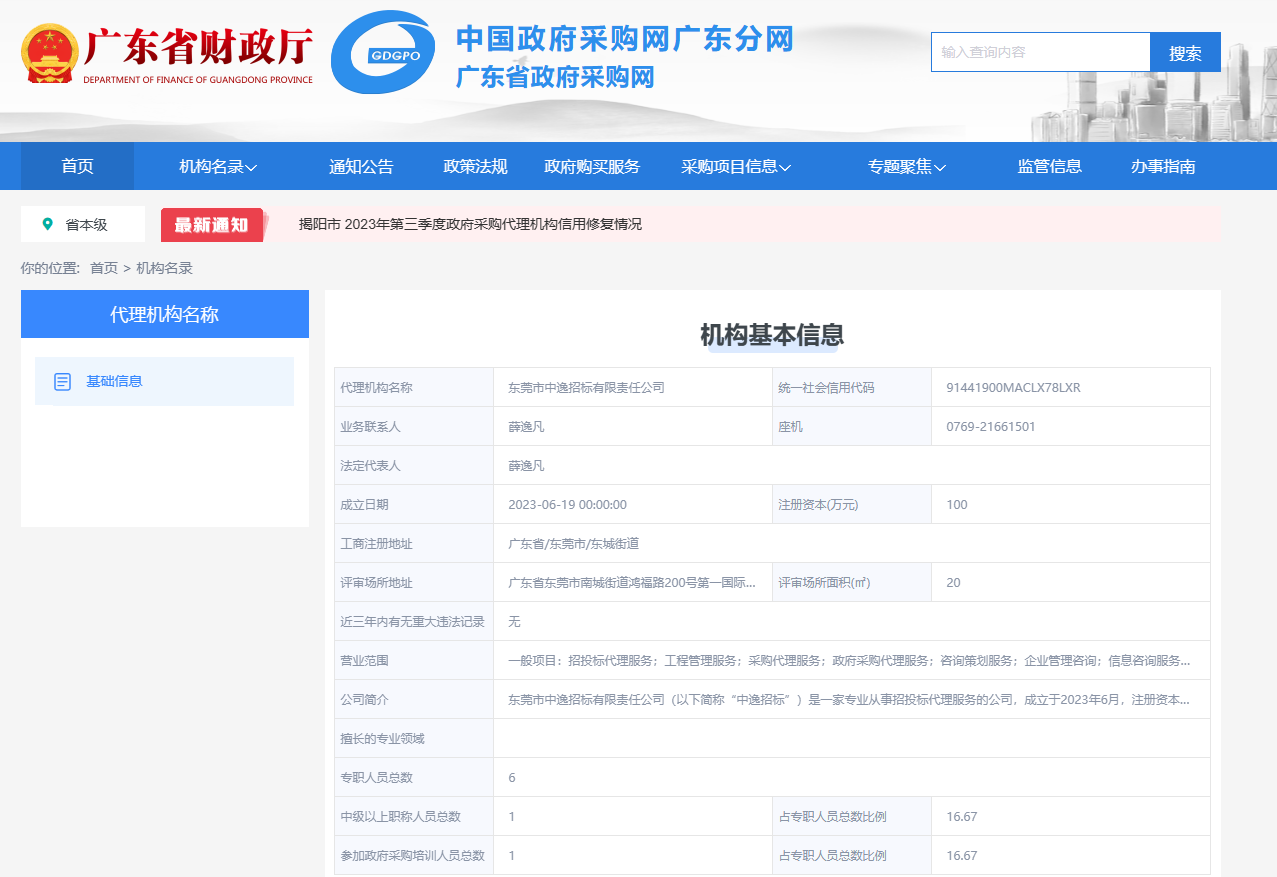
Task: Open the 通知公告 menu item
Action: tap(361, 167)
